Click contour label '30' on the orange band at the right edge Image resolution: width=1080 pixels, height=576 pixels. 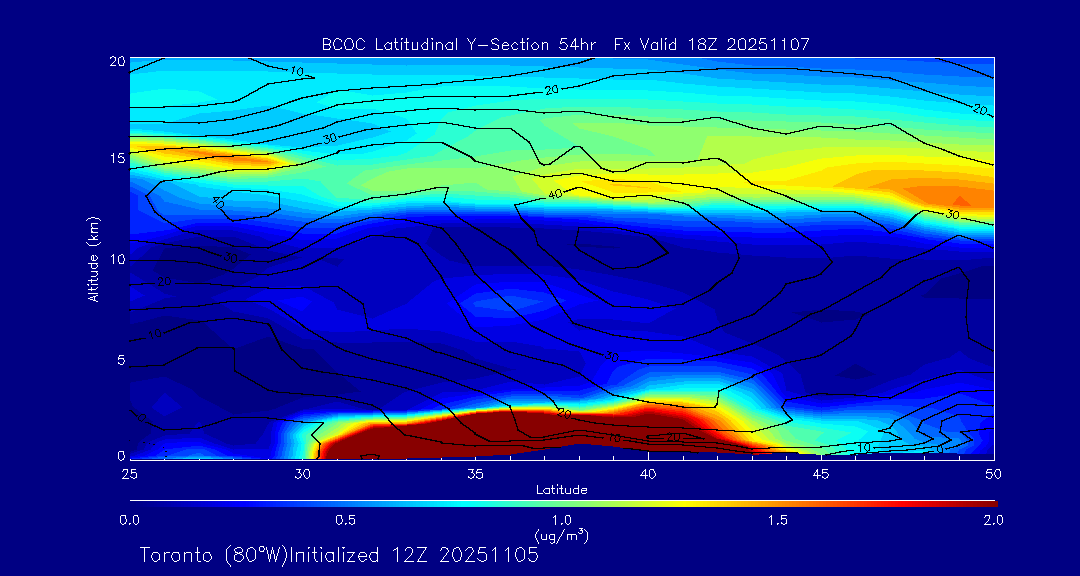click(x=953, y=214)
